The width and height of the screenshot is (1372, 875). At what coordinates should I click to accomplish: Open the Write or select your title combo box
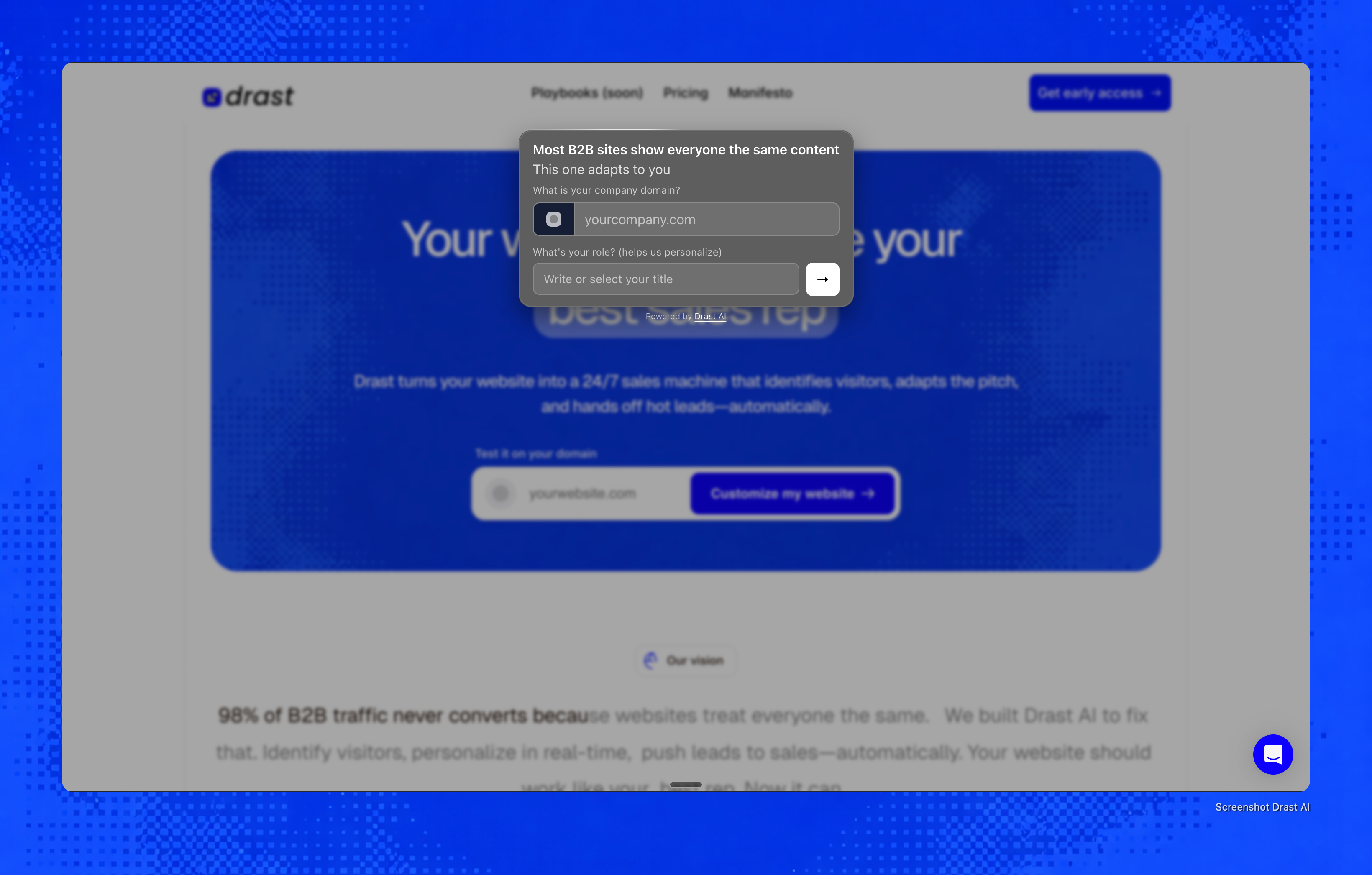[665, 279]
